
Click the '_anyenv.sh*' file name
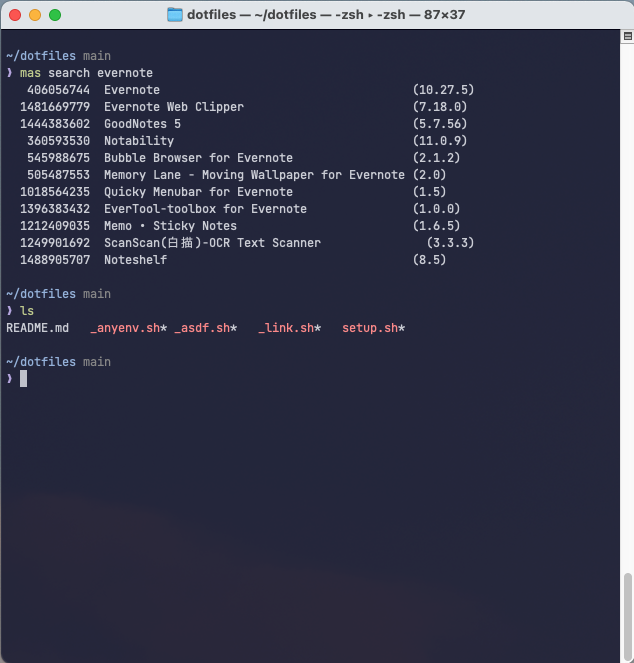tap(129, 328)
